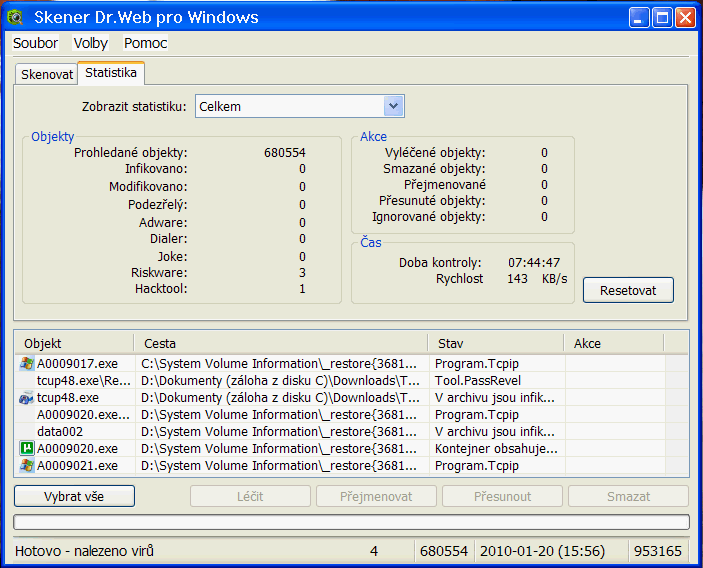Click the Resetovat button
This screenshot has width=703, height=568.
coord(628,291)
